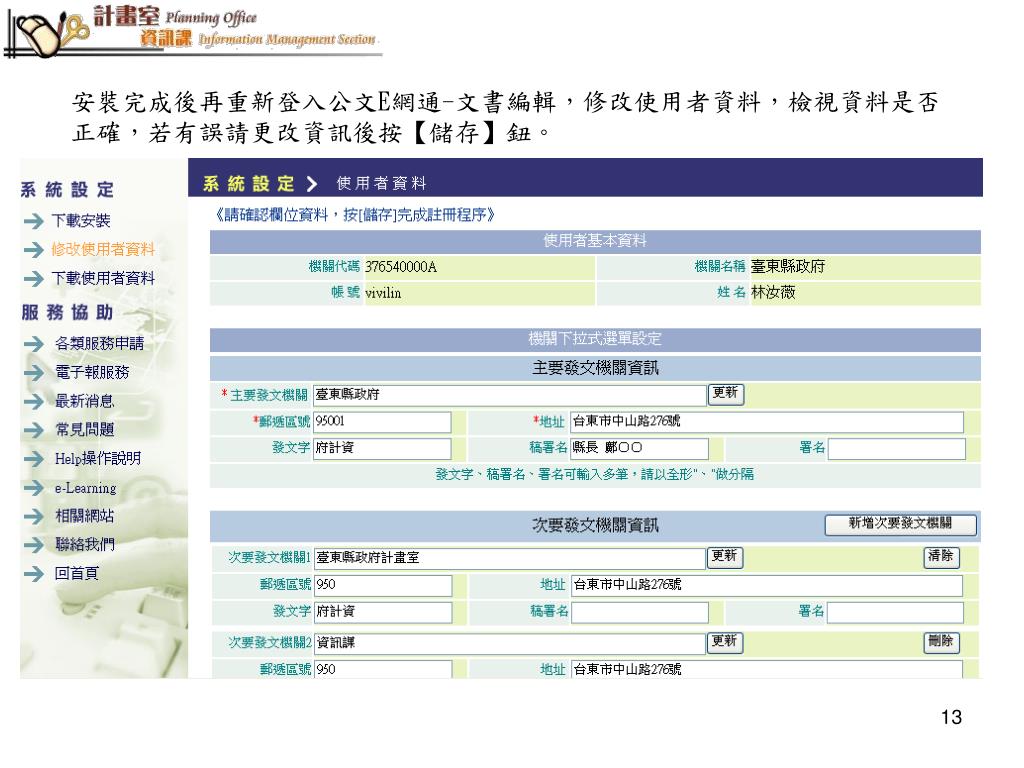Click 稿署名 field containing 縣長

point(639,449)
